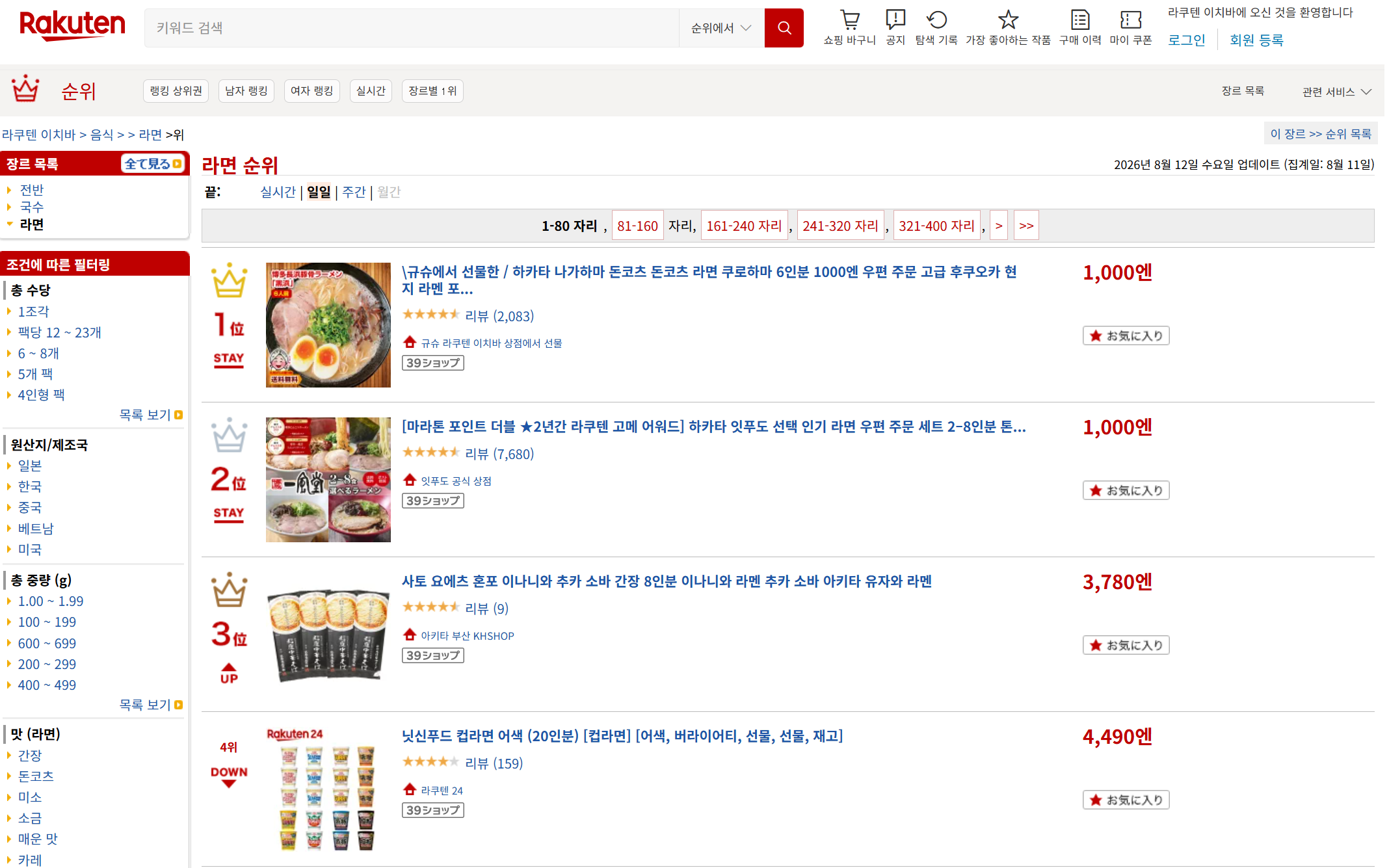
Task: Click the ranking crown icon beside 순위
Action: pos(26,88)
